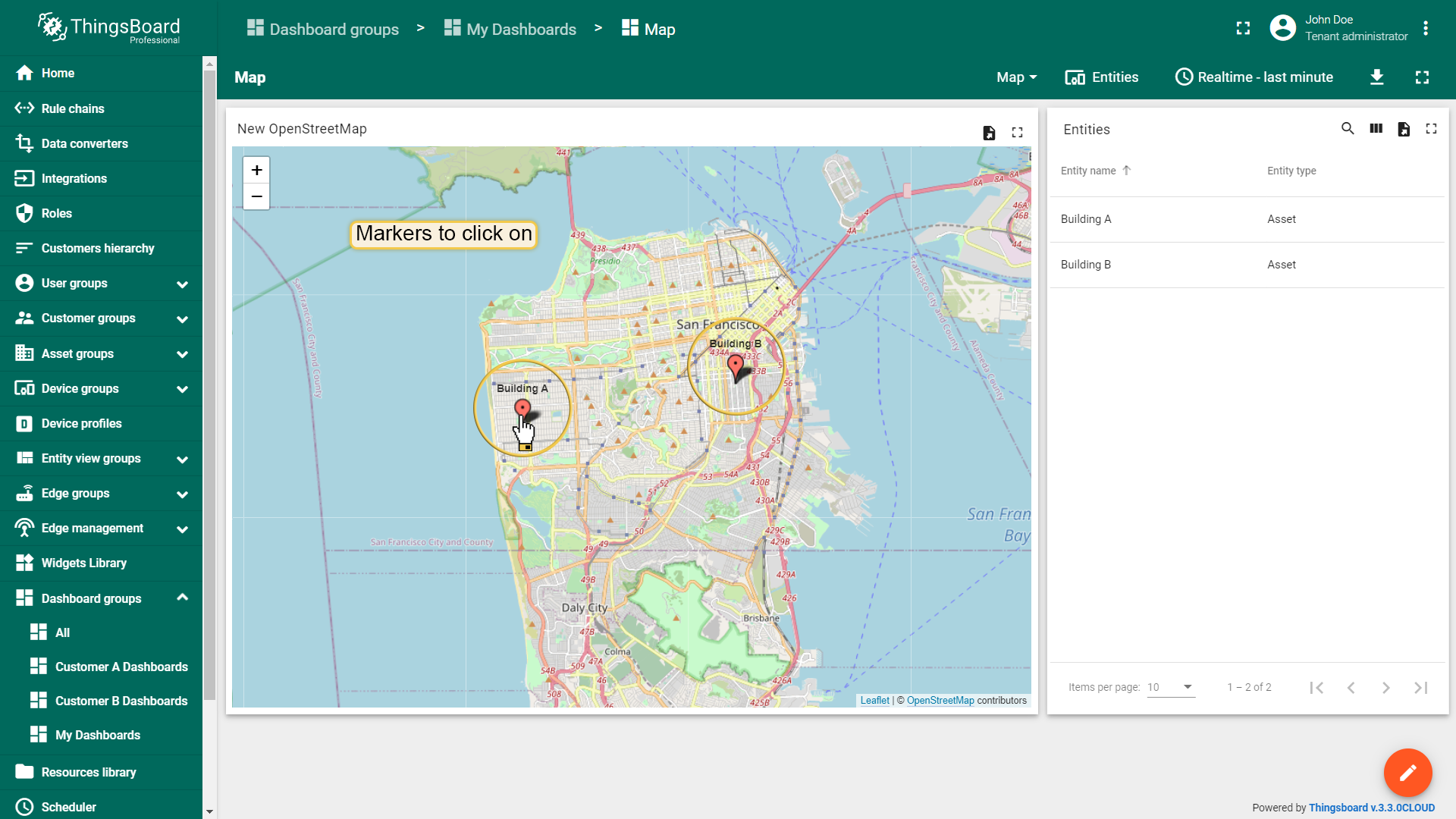The image size is (1456, 819).
Task: Select the Building B table row
Action: pyautogui.click(x=1247, y=265)
